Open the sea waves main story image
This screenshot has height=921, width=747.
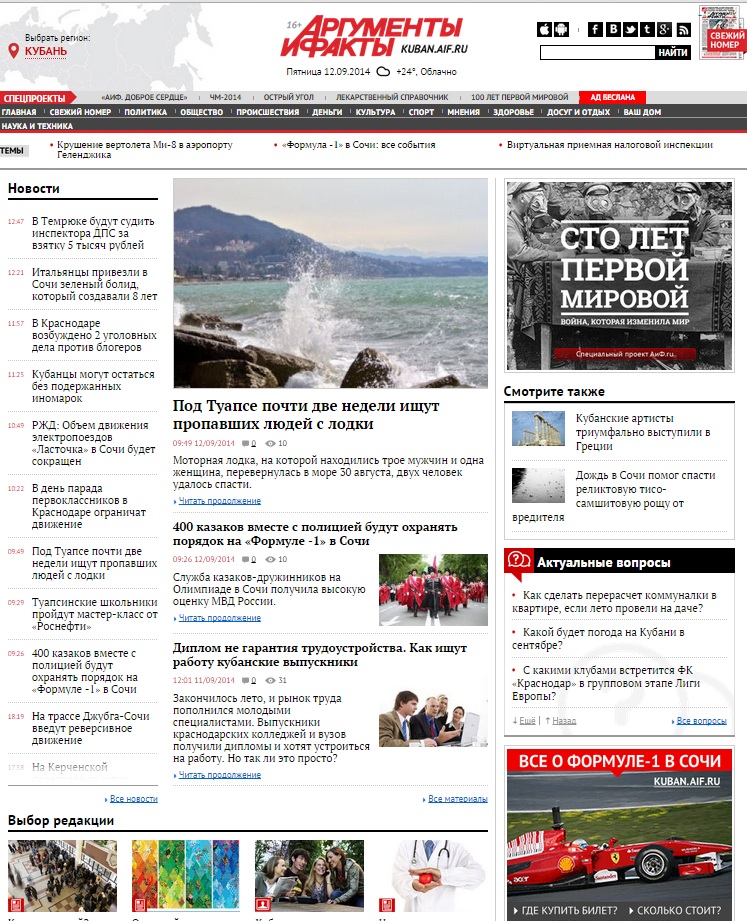click(x=330, y=283)
